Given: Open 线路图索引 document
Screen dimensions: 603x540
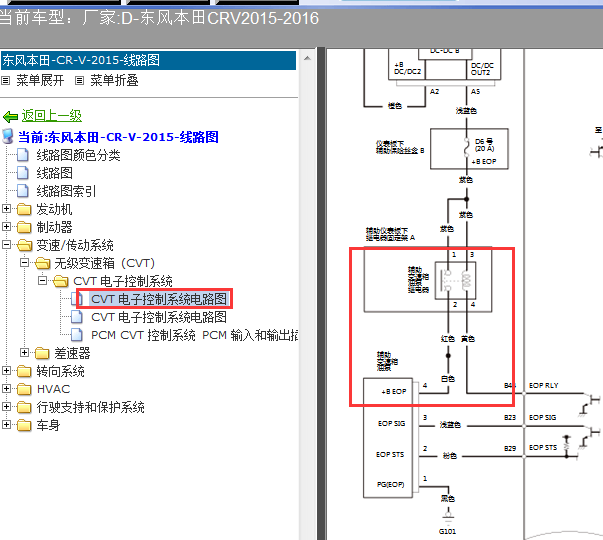Looking at the screenshot, I should (66, 191).
